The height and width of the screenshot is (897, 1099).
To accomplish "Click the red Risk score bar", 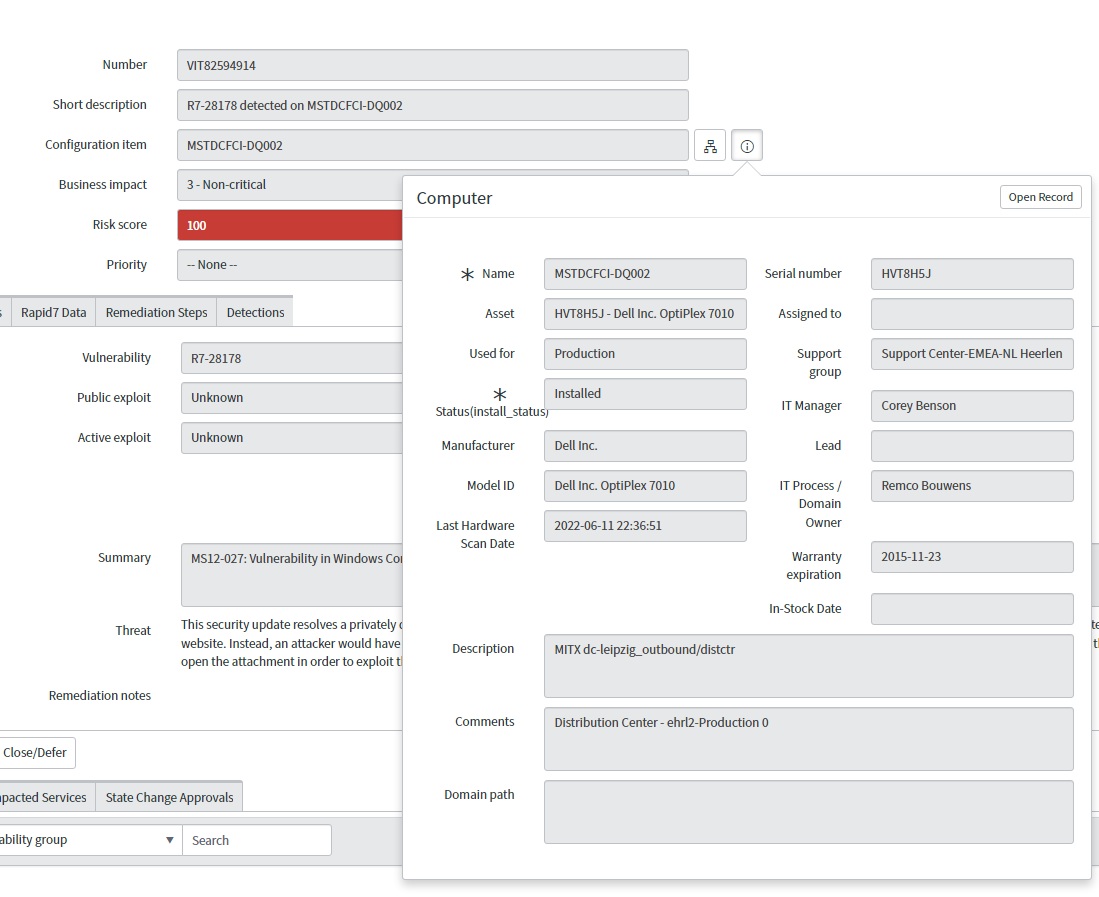I will (290, 225).
